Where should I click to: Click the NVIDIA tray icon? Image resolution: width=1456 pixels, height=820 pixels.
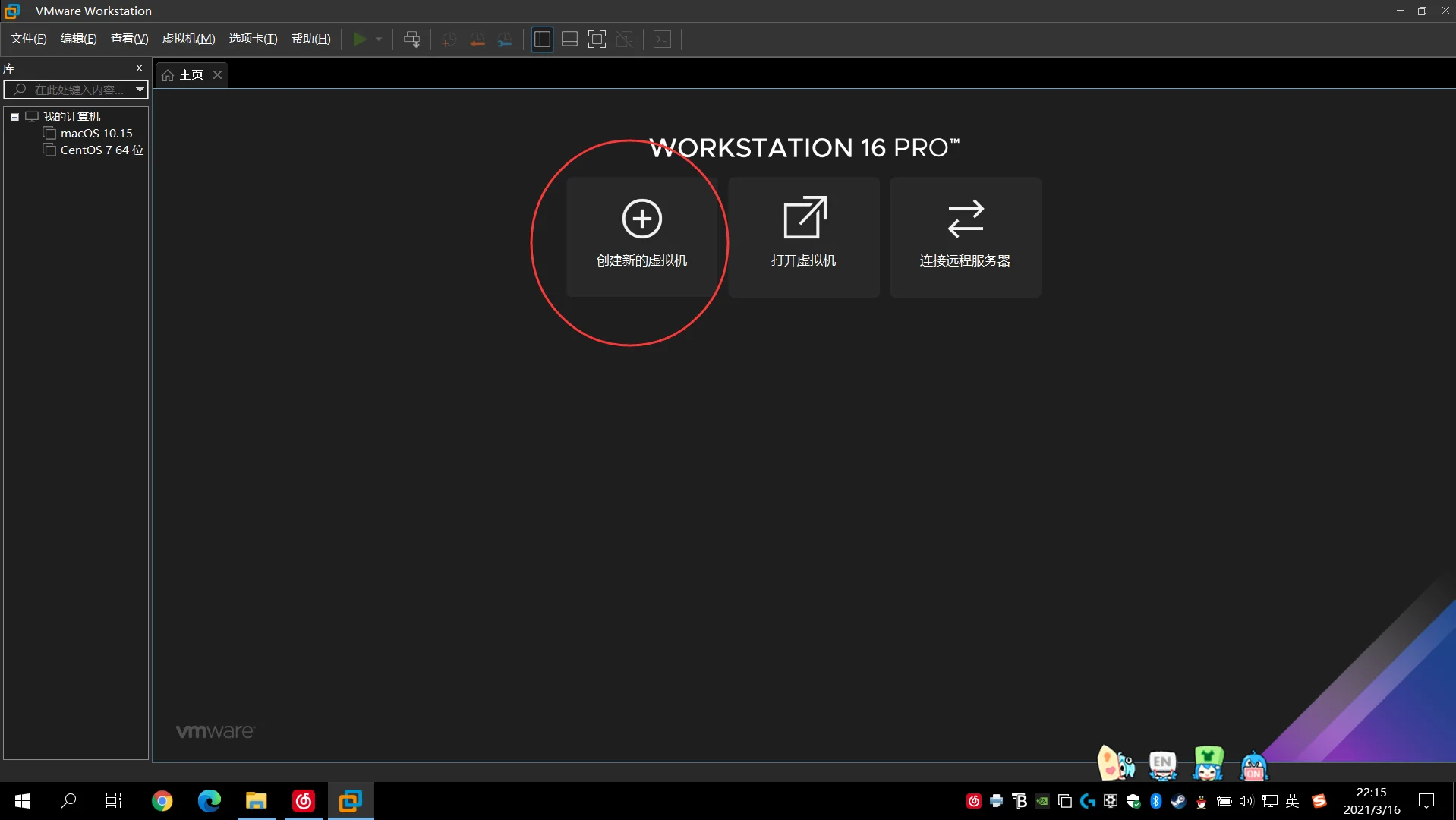tap(1042, 801)
